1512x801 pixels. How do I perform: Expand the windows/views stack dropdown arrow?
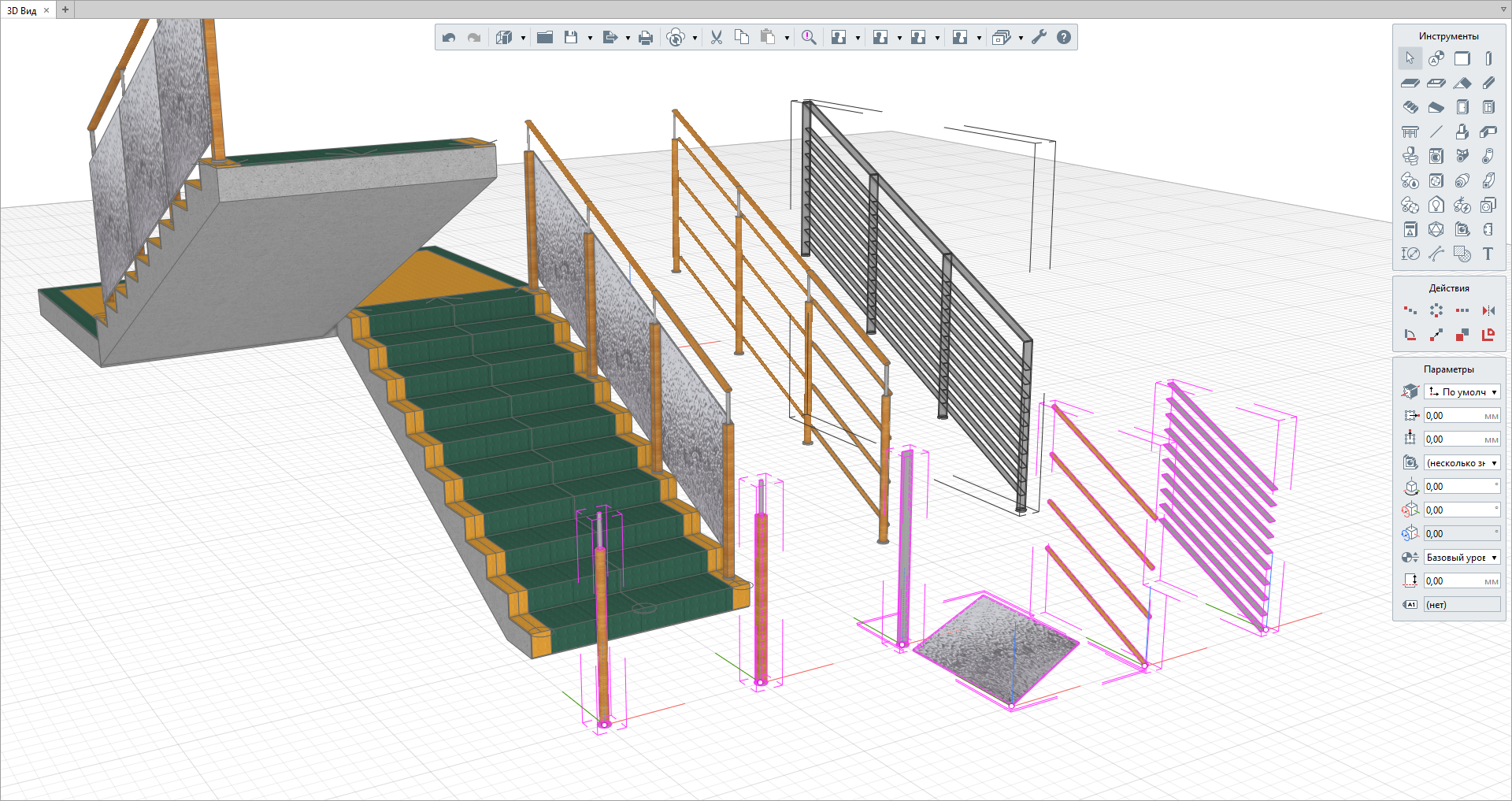[1021, 38]
